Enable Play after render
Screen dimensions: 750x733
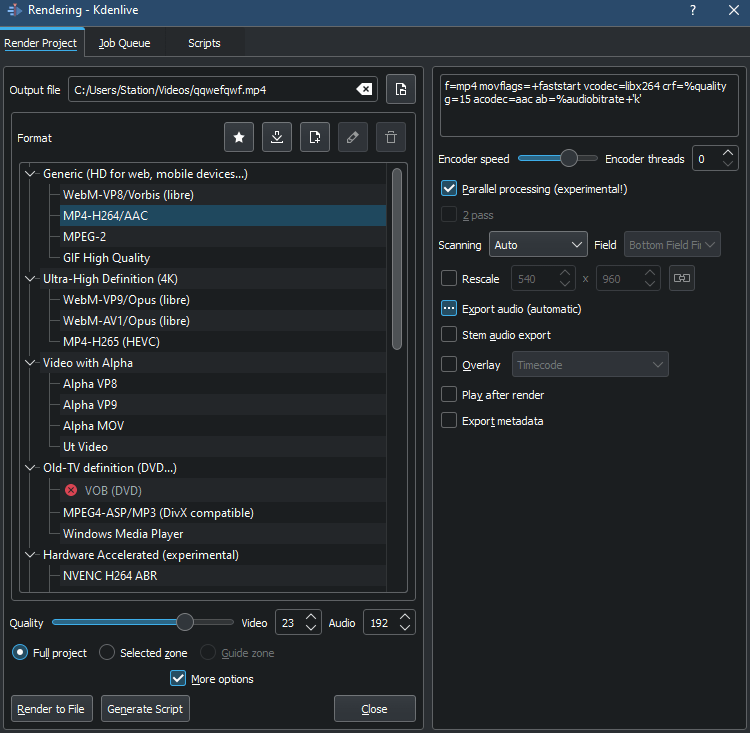coord(449,394)
